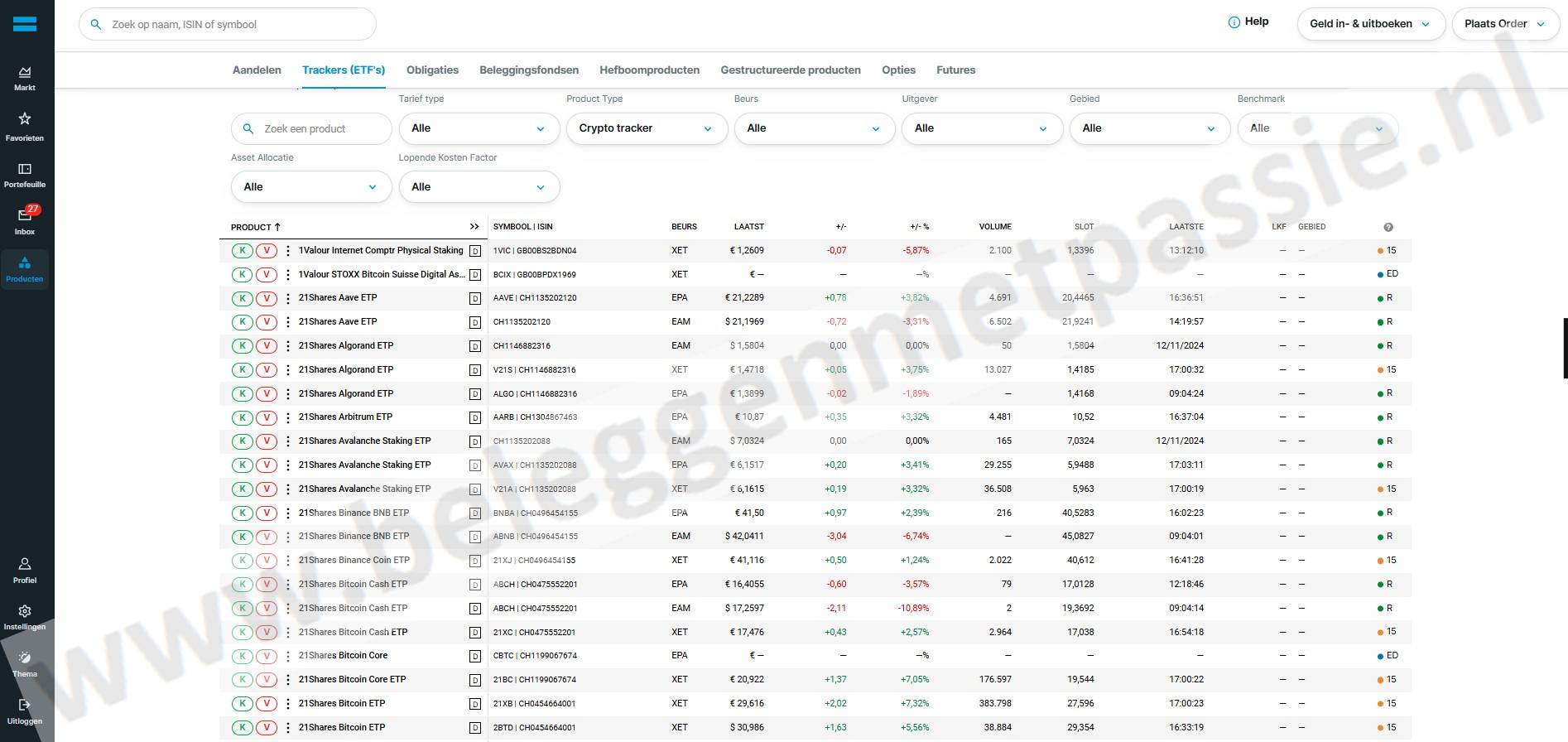Click the Uitloggen icon

[x=25, y=710]
